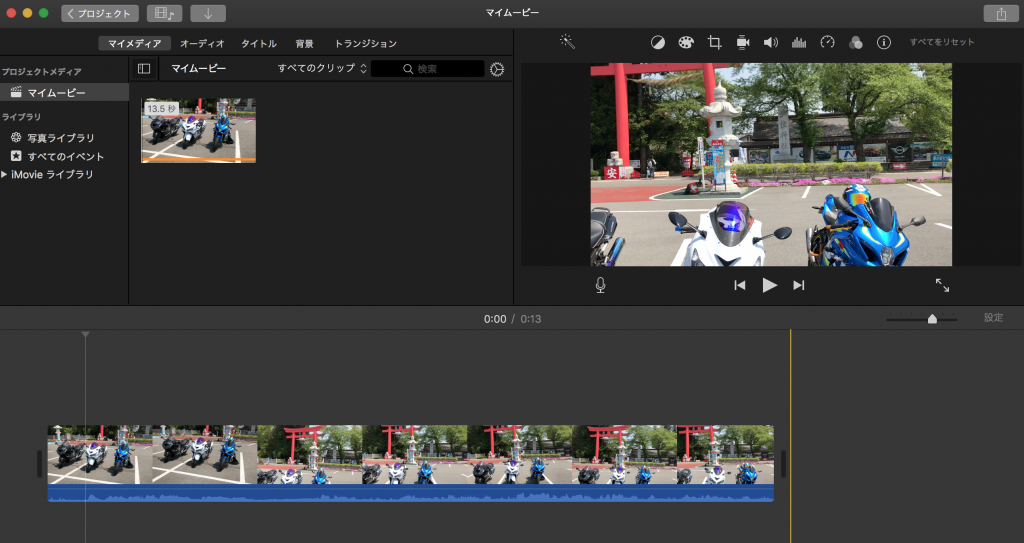Image resolution: width=1024 pixels, height=543 pixels.
Task: Open browser settings gear icon
Action: point(497,69)
